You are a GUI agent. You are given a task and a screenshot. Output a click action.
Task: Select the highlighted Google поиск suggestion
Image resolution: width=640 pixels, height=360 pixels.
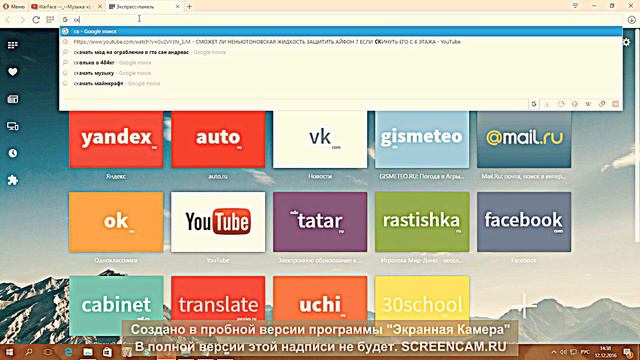(341, 31)
